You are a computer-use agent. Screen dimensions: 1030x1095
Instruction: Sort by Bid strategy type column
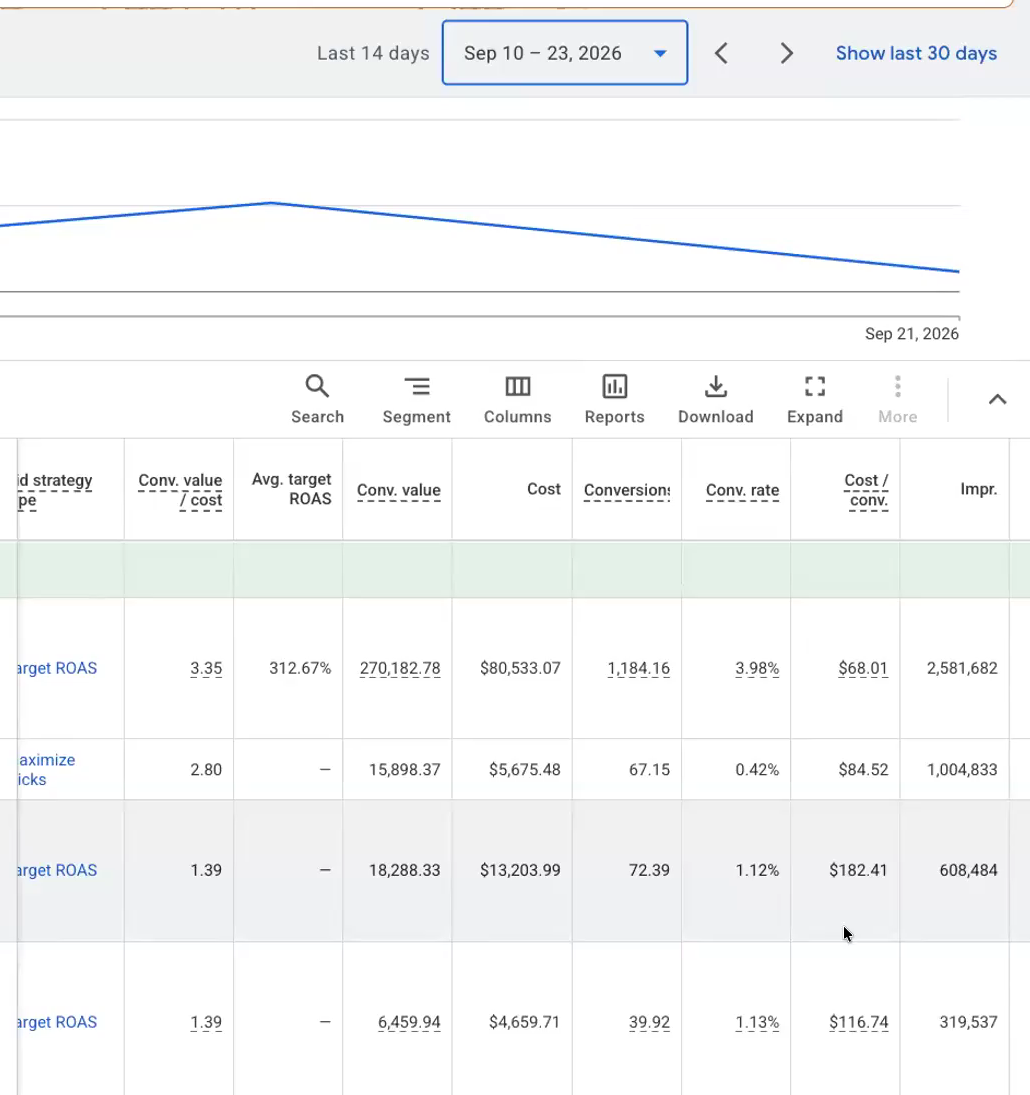(x=55, y=490)
